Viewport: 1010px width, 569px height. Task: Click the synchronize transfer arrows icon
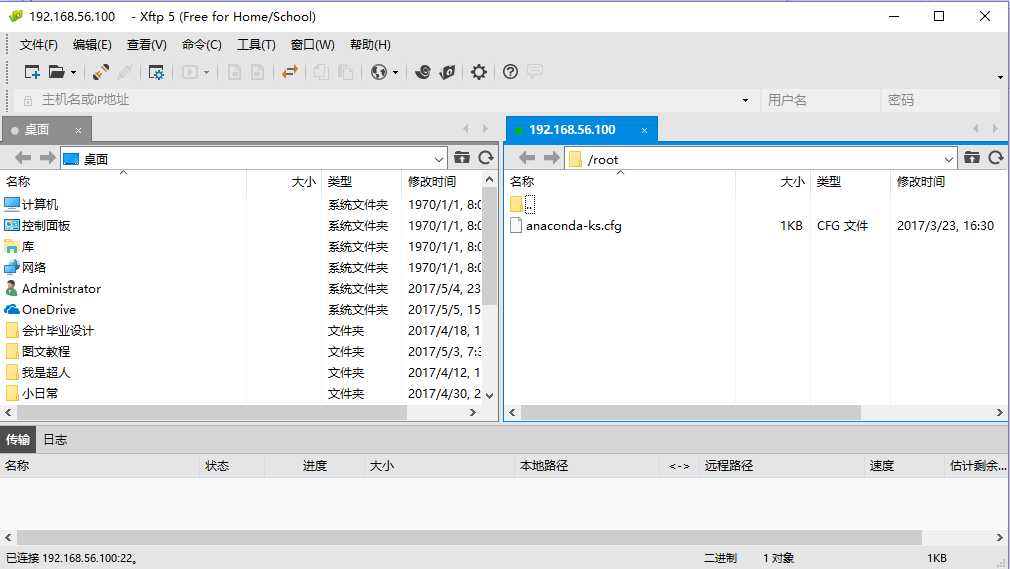pos(290,72)
